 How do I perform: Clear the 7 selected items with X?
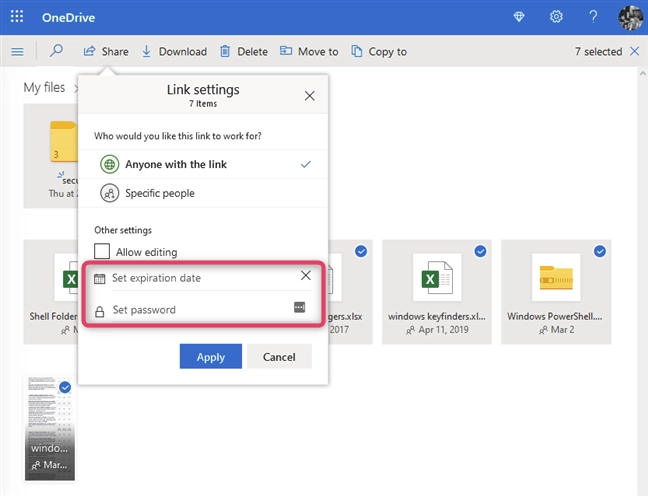pyautogui.click(x=634, y=51)
